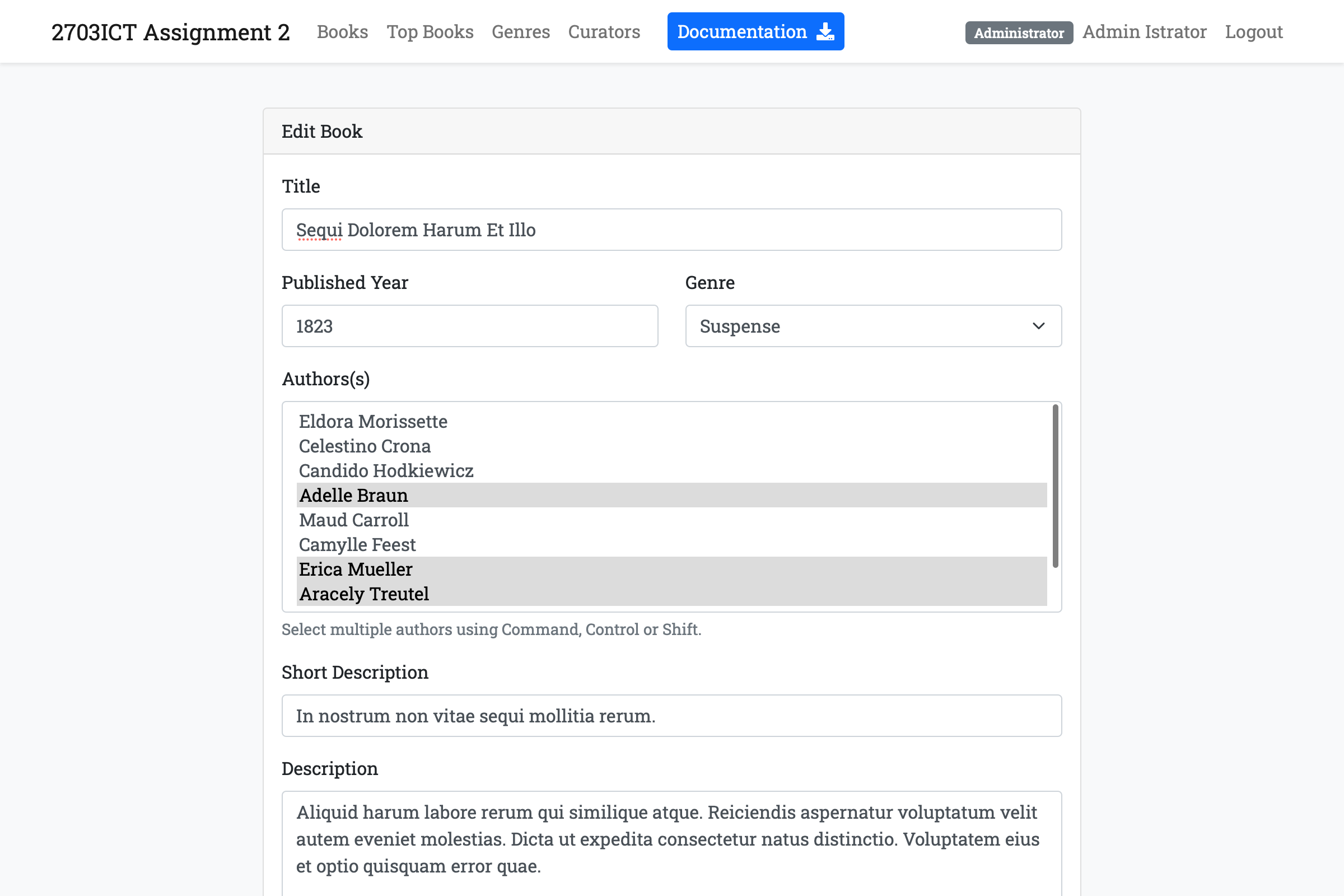1344x896 pixels.
Task: Go to the 2703ICT Assignment 2 home link
Action: [171, 32]
